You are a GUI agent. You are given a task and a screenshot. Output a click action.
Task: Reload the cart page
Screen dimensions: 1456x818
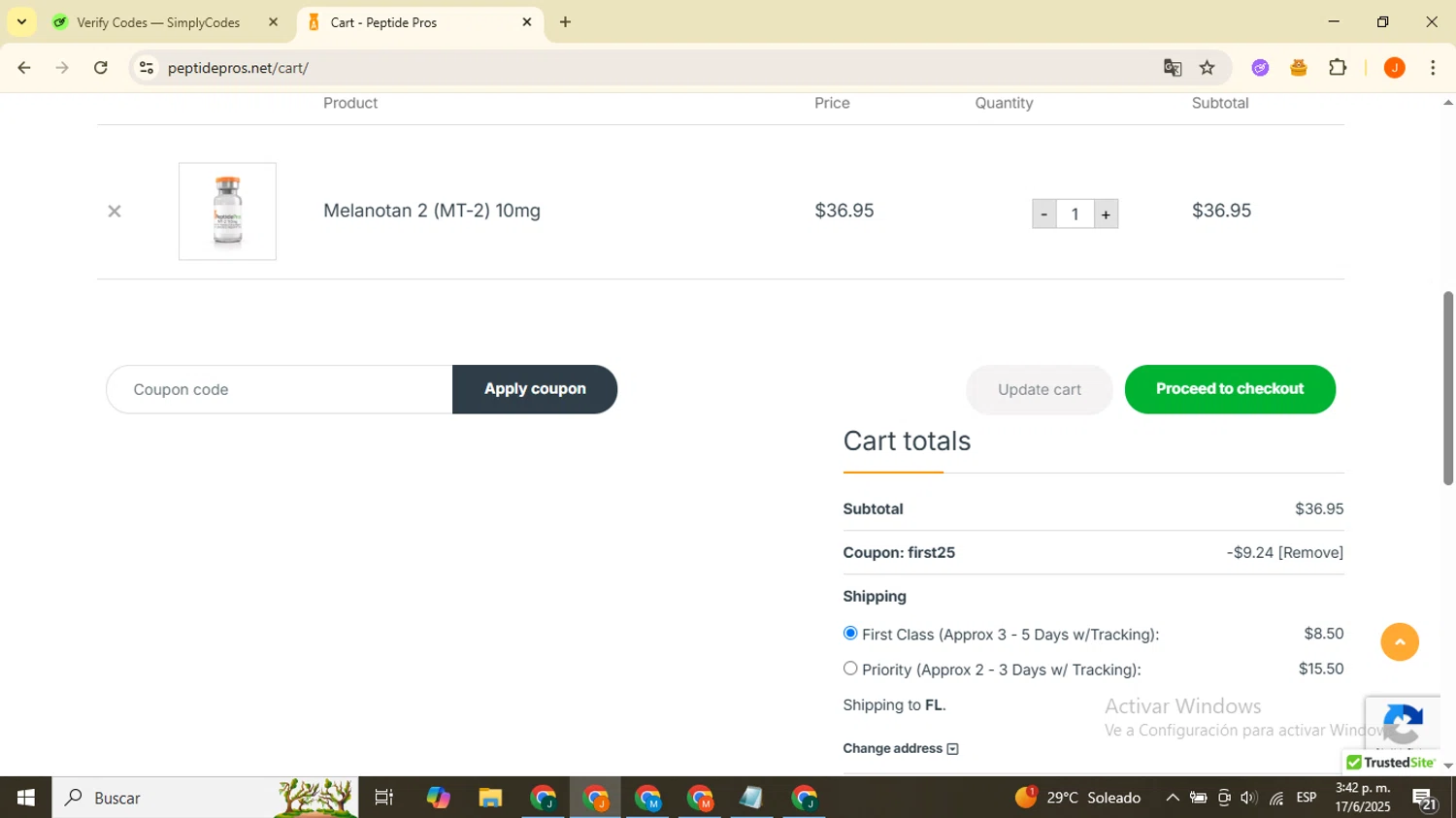[101, 68]
